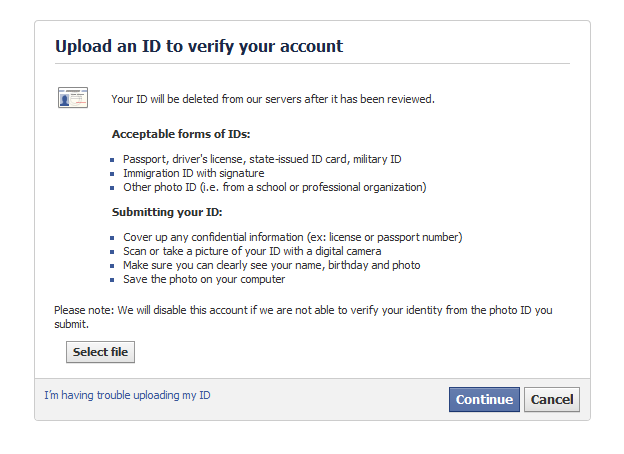Viewport: 624px width, 454px height.
Task: Click the bullet marker before "Cover up" line
Action: click(x=112, y=238)
